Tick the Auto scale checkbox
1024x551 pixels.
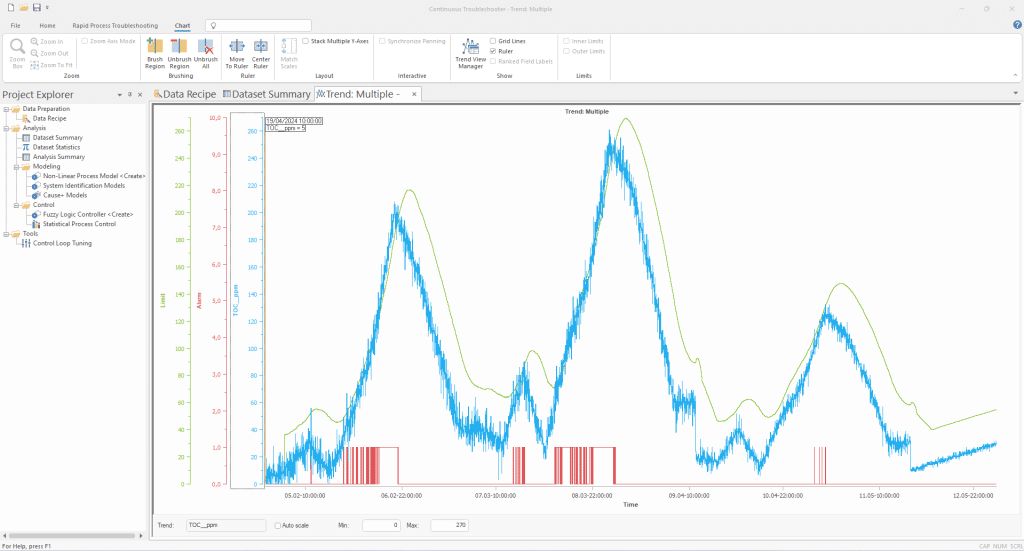point(278,525)
